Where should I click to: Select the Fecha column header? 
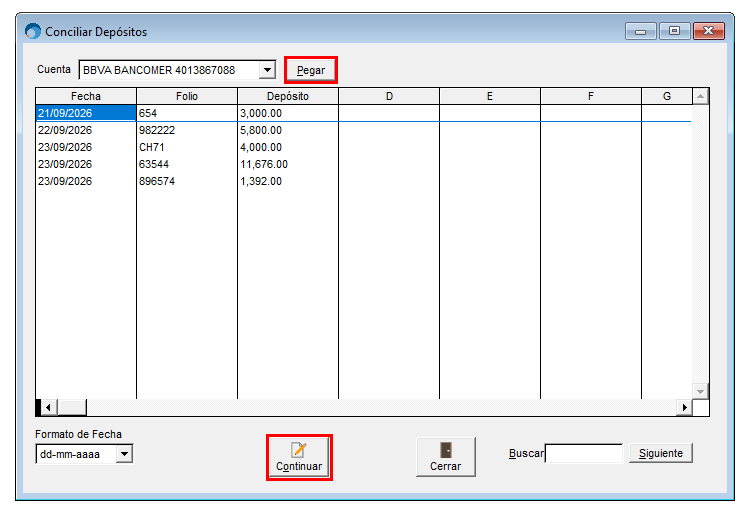tap(86, 96)
